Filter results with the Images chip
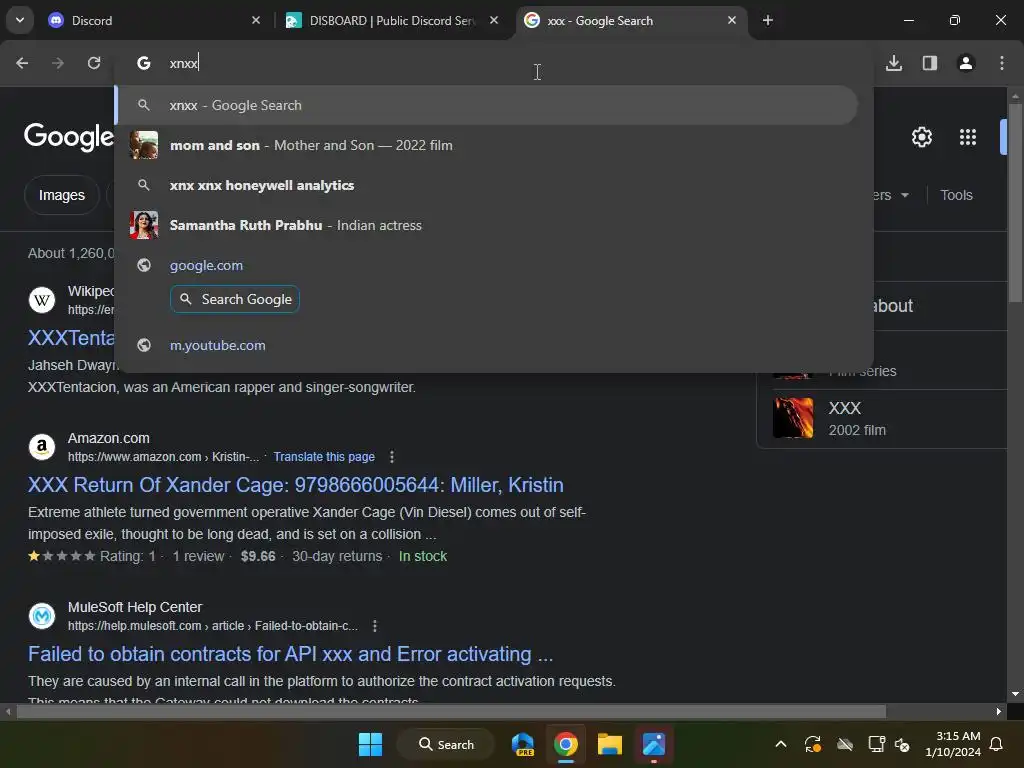 point(61,195)
